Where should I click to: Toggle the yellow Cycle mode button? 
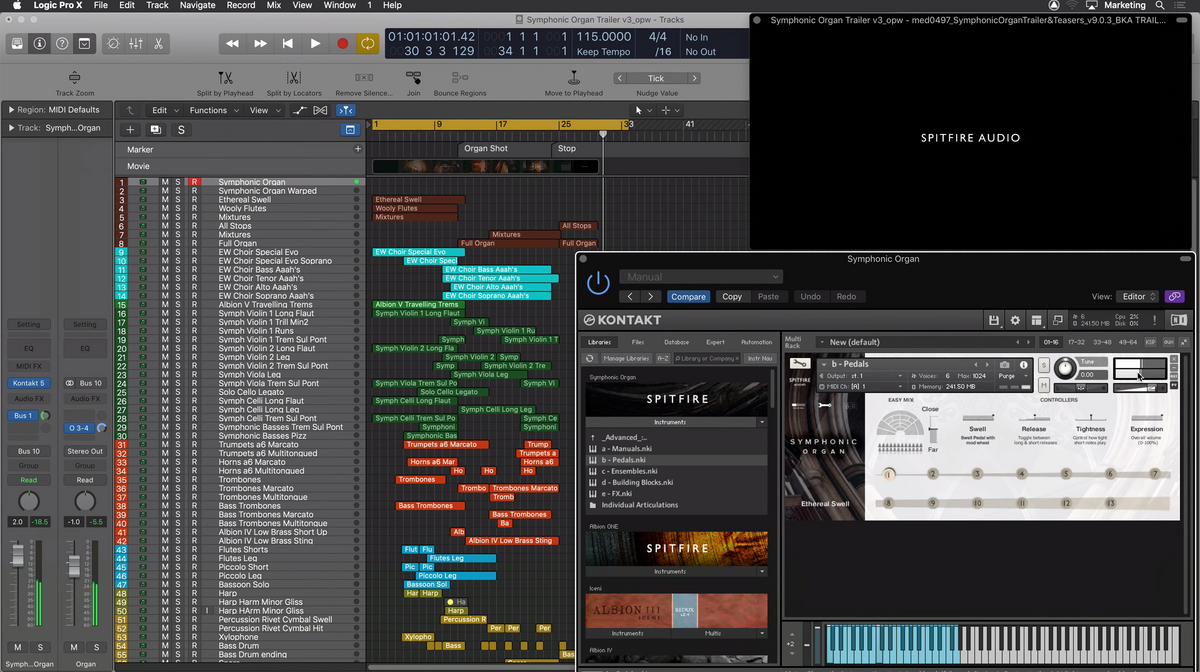coord(368,44)
